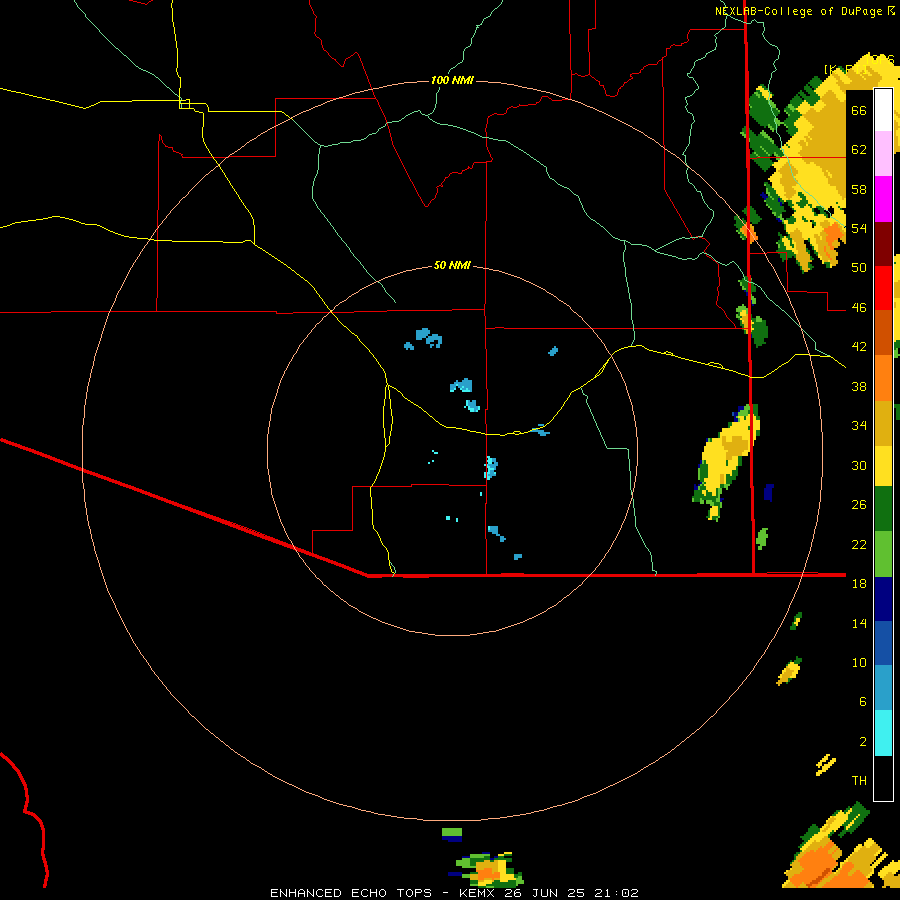The height and width of the screenshot is (900, 900).
Task: Click the 2 value on the legend
Action: pos(863,742)
